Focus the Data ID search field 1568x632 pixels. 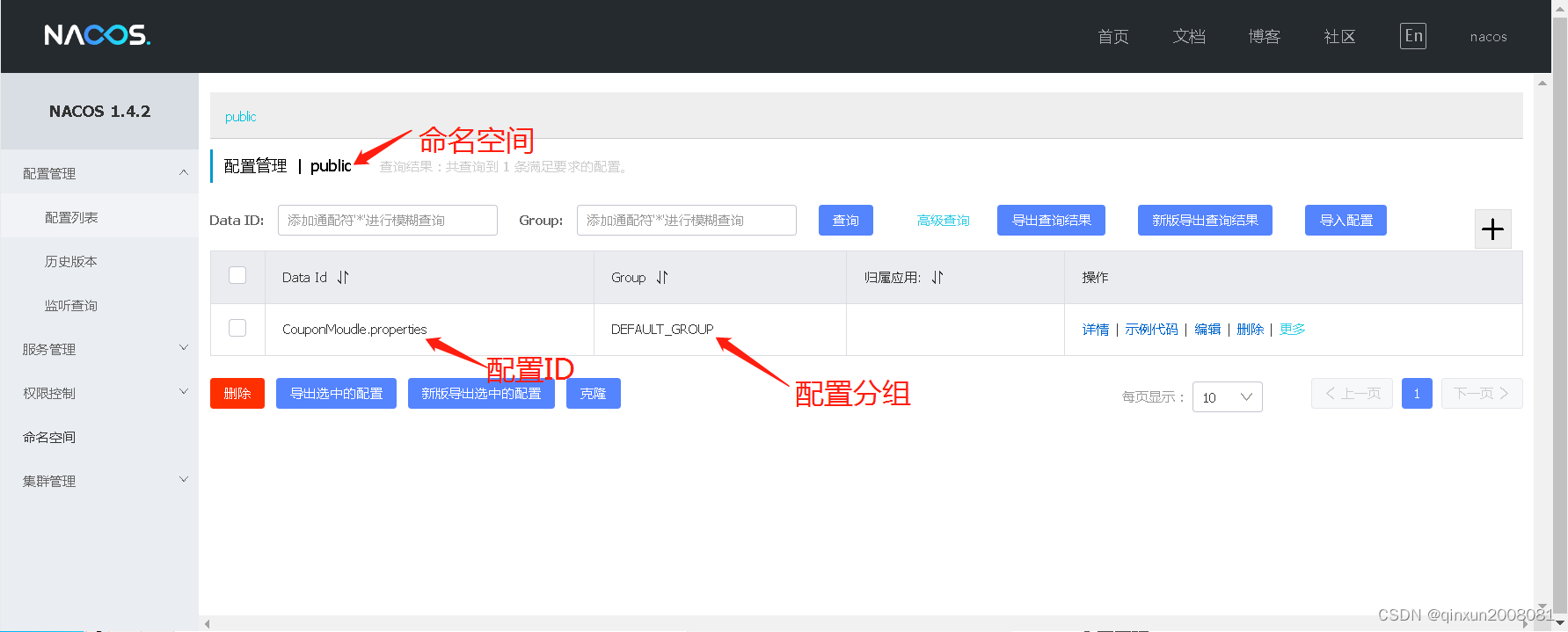[x=388, y=221]
